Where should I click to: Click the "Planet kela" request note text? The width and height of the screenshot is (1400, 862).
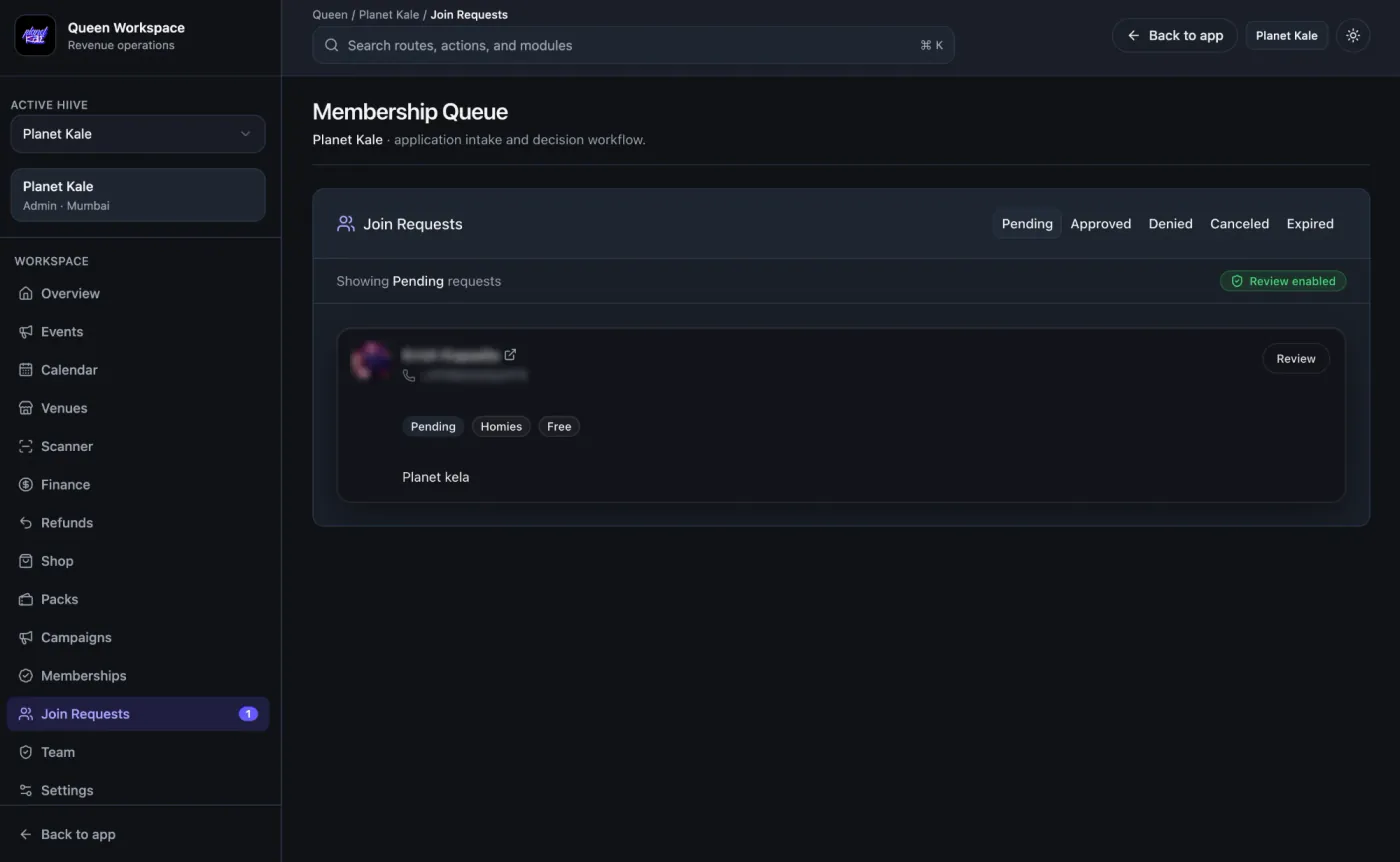tap(436, 477)
